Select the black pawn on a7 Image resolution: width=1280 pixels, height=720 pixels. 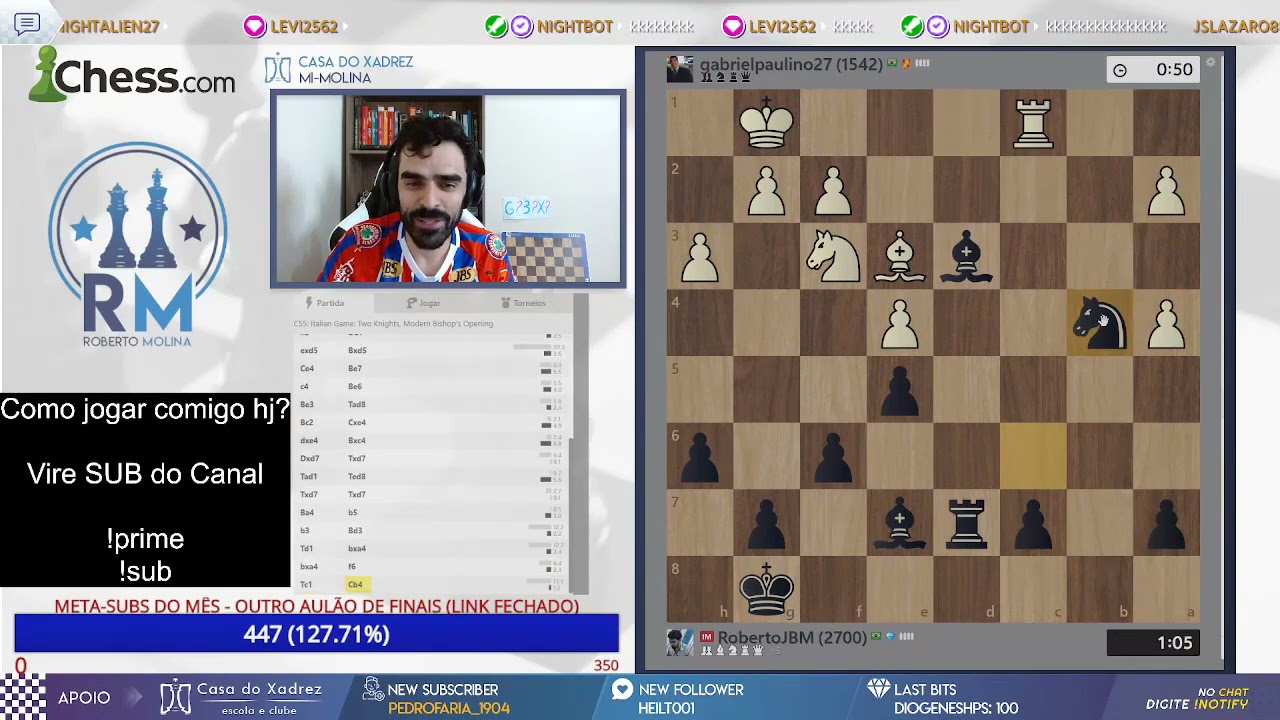tap(1166, 523)
